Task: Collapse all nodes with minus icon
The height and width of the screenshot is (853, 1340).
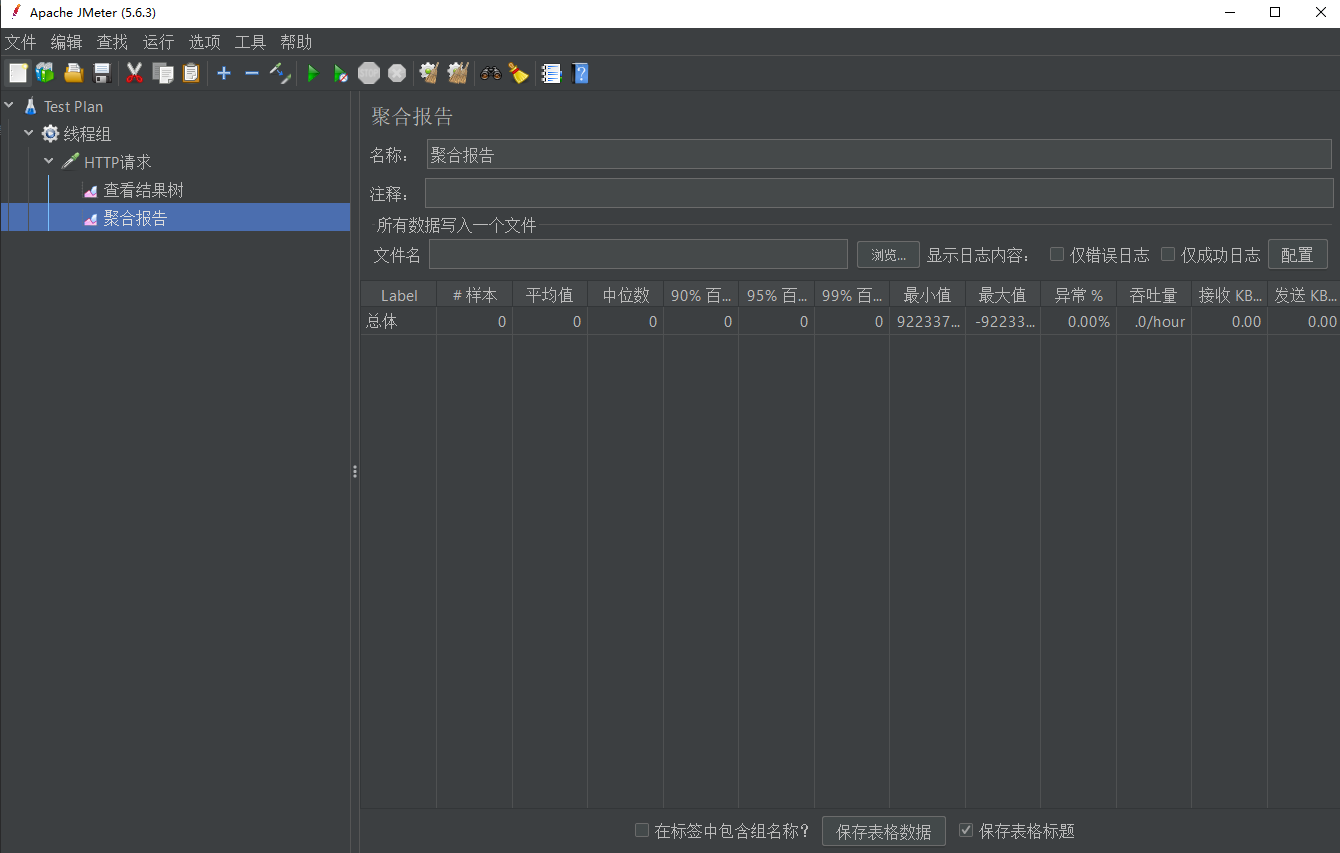Action: pos(252,73)
